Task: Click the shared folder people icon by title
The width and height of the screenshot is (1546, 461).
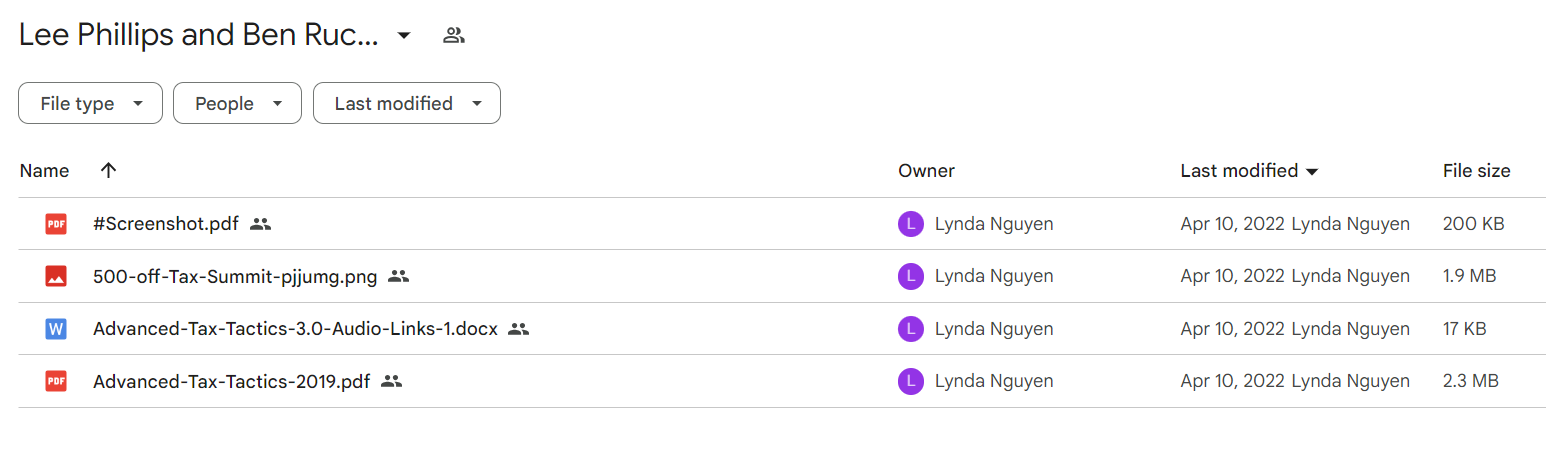Action: (454, 36)
